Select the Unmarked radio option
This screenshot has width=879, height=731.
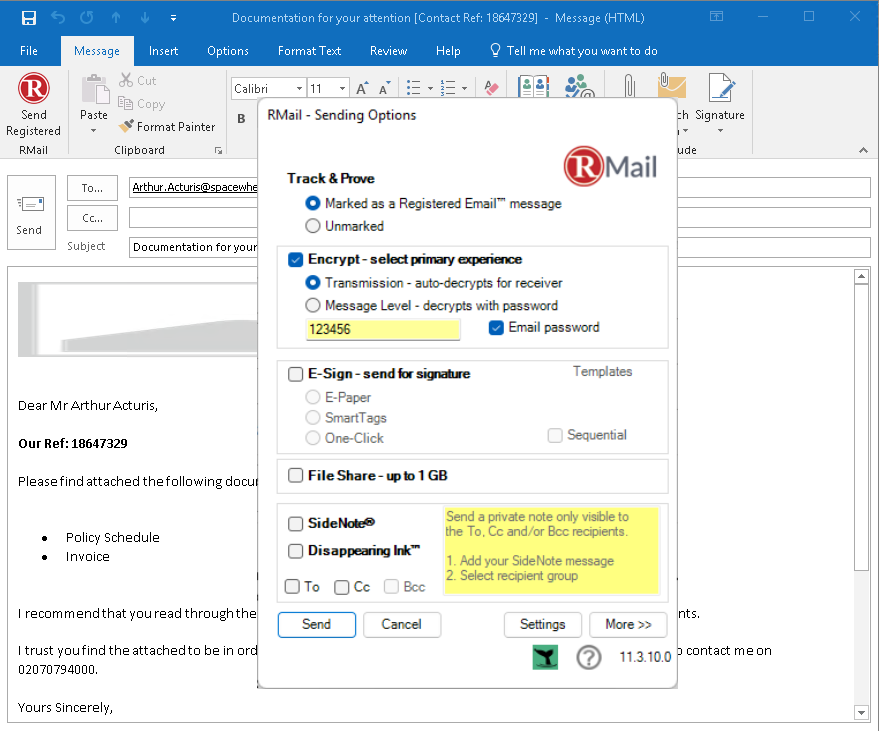tap(313, 226)
